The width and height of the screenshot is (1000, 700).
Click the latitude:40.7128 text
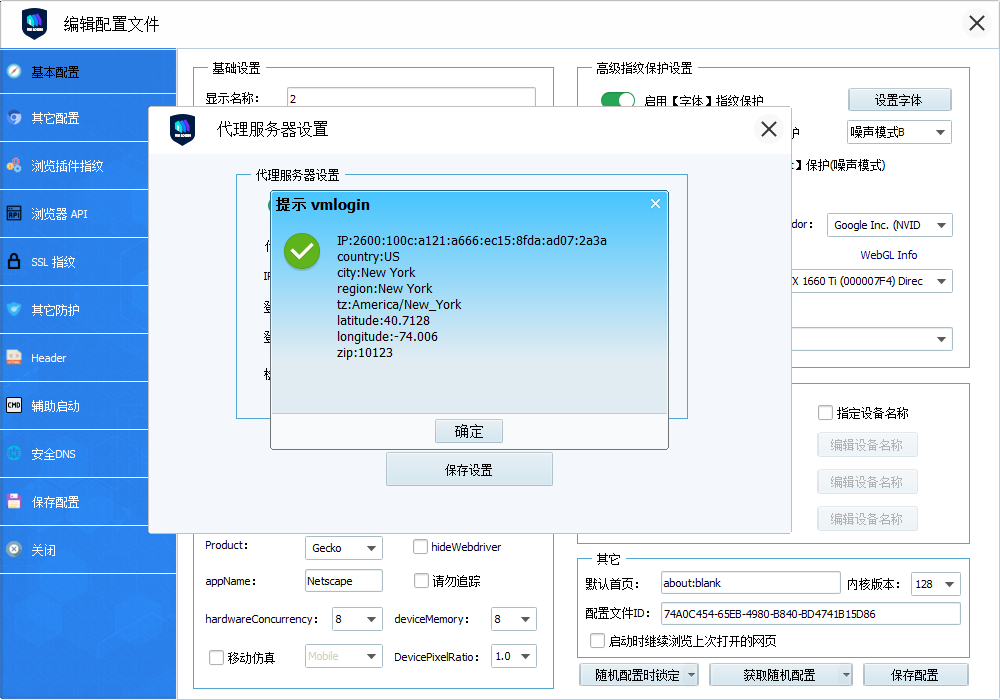[383, 320]
